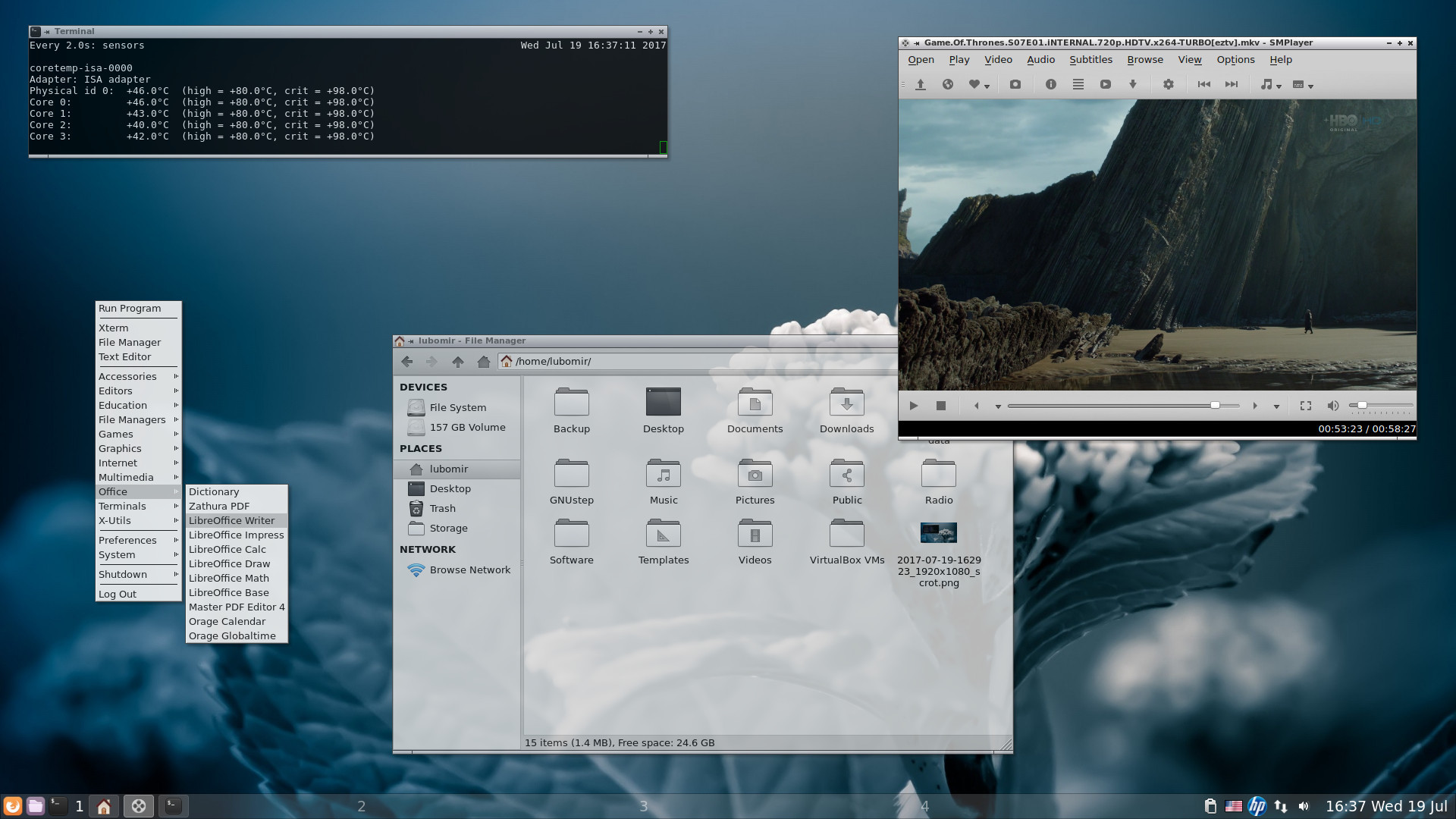This screenshot has height=819, width=1456.
Task: Expand the Shutdown submenu
Action: tap(138, 574)
